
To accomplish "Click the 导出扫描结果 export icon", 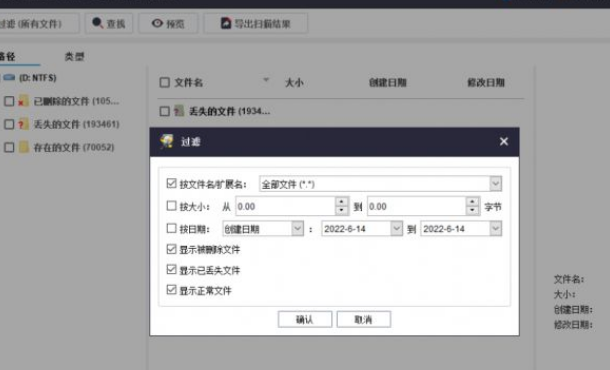I will click(226, 23).
